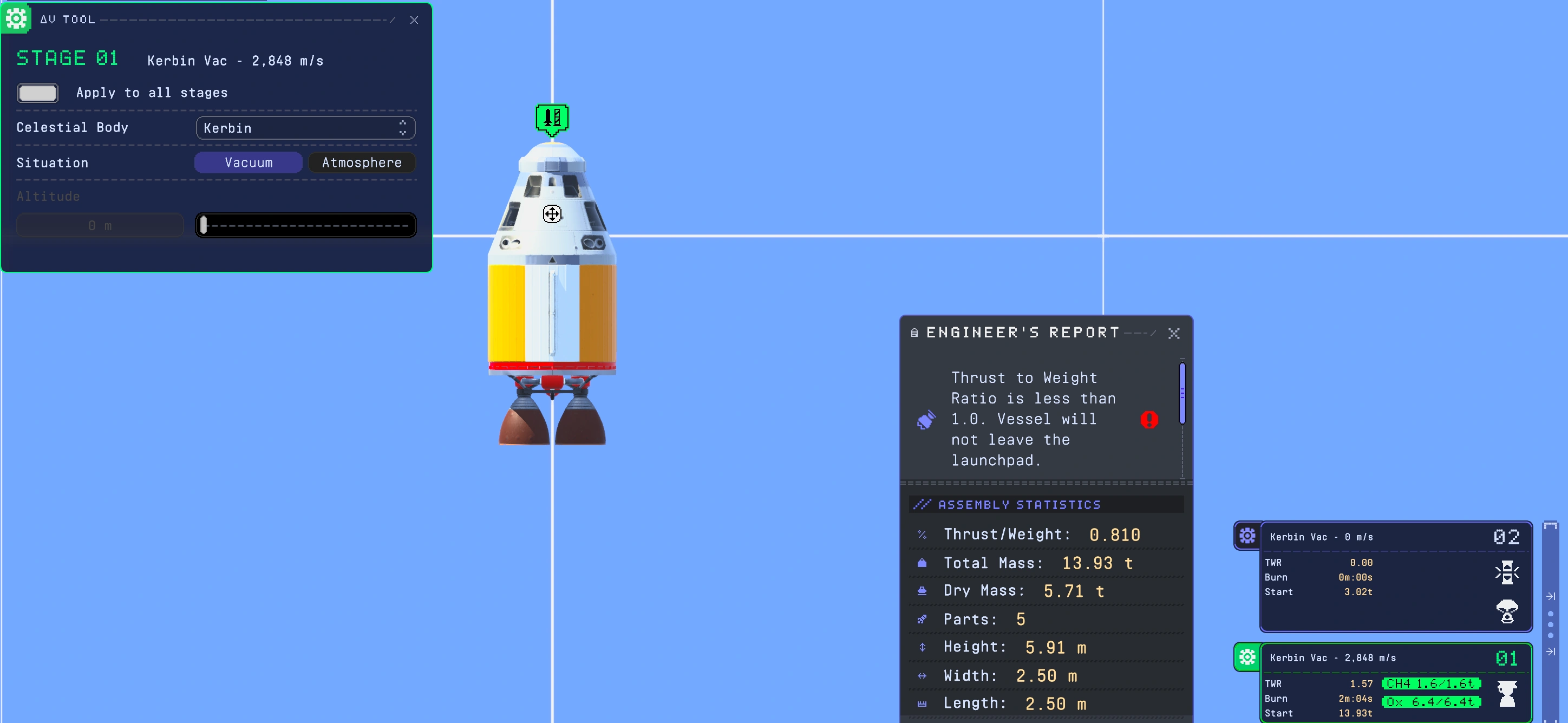Set situation to Atmosphere

(362, 162)
